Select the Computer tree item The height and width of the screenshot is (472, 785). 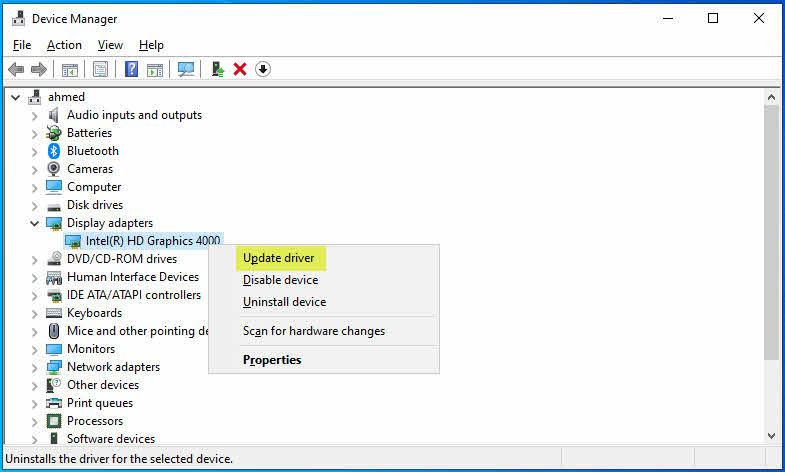[94, 187]
